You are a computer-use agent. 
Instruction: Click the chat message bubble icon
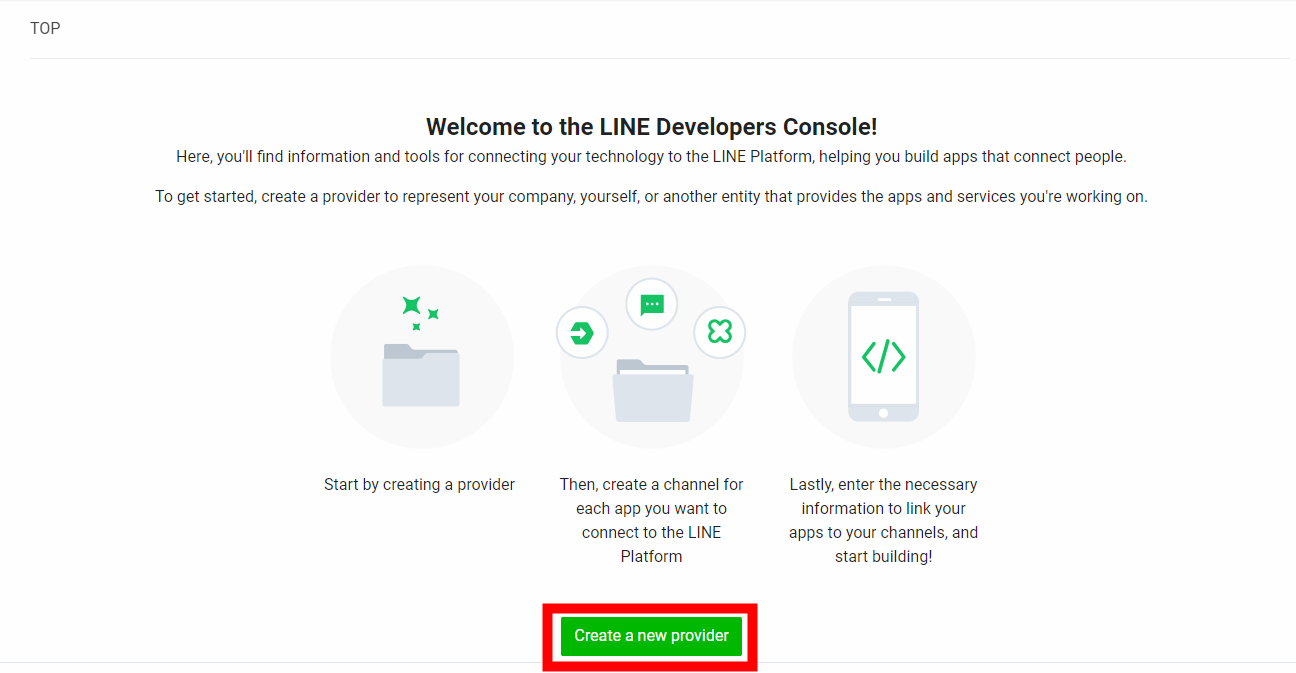tap(651, 303)
